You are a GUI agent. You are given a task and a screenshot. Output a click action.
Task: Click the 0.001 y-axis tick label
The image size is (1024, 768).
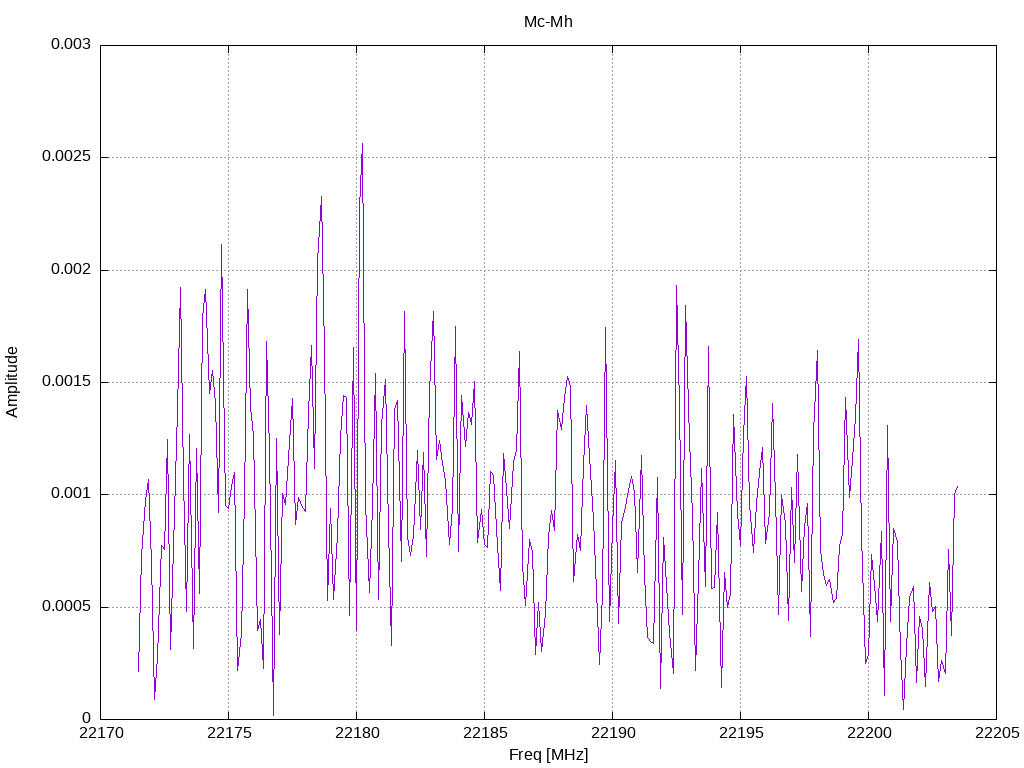(71, 494)
